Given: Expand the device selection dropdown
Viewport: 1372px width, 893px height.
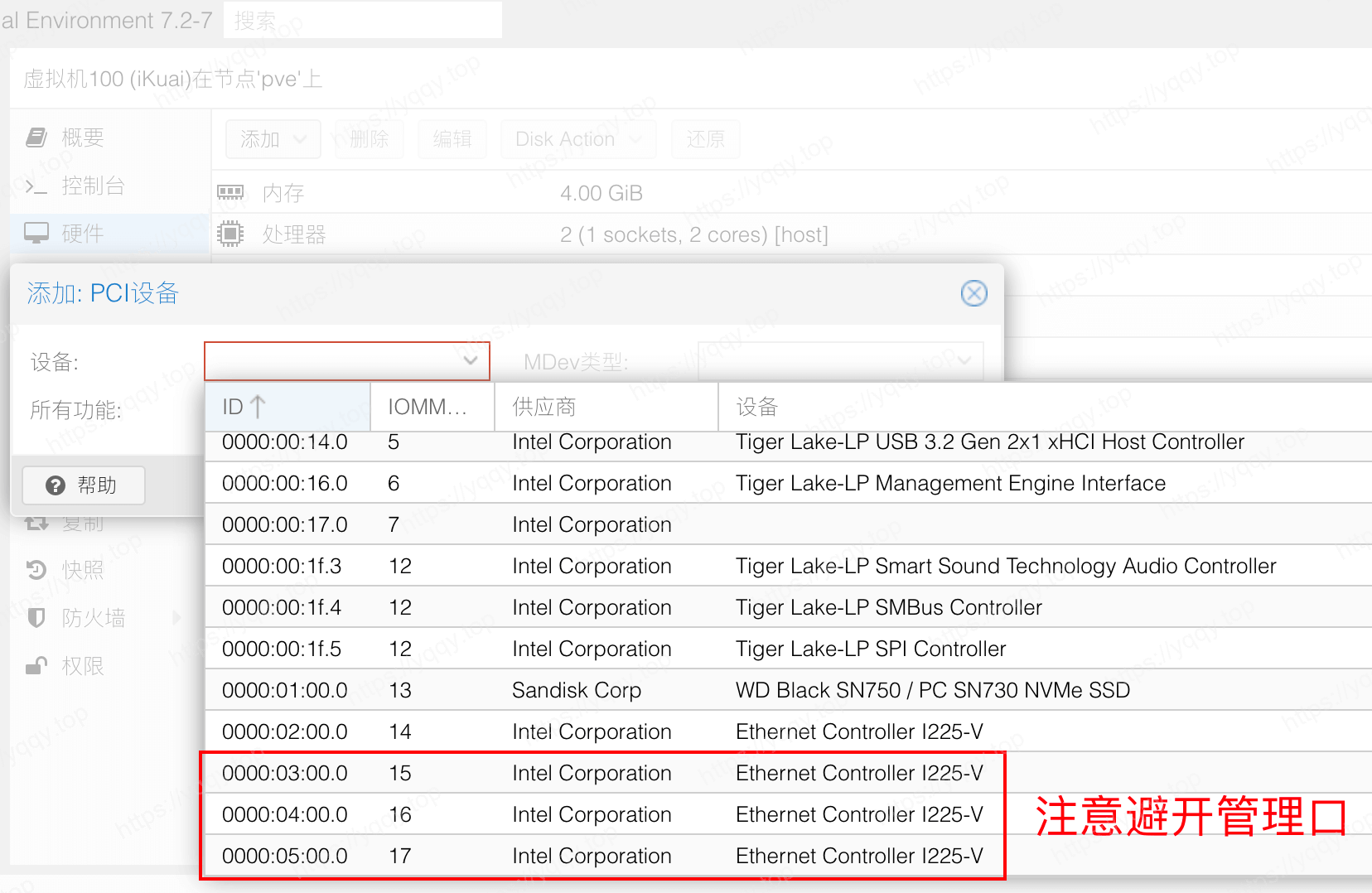Looking at the screenshot, I should pyautogui.click(x=470, y=361).
